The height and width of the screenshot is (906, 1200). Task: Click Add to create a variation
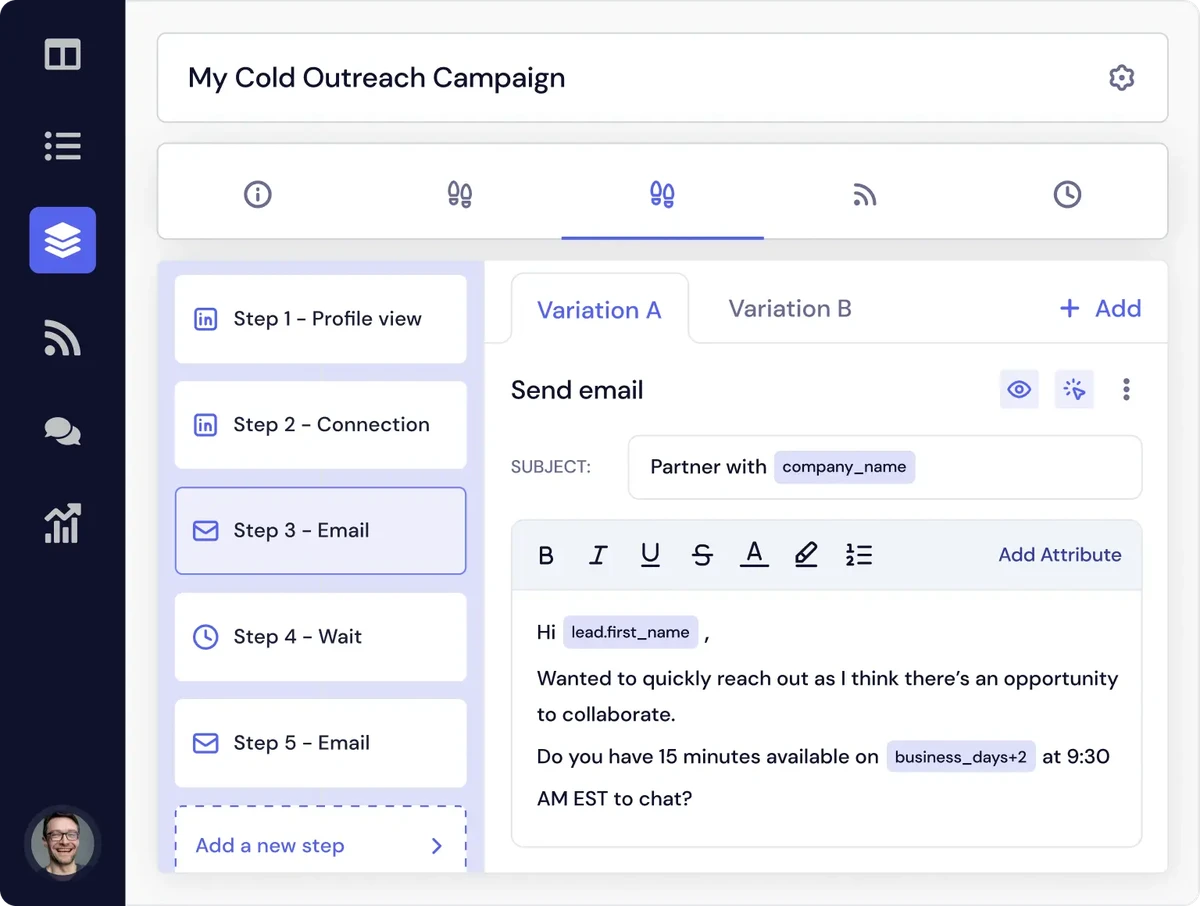(x=1100, y=309)
